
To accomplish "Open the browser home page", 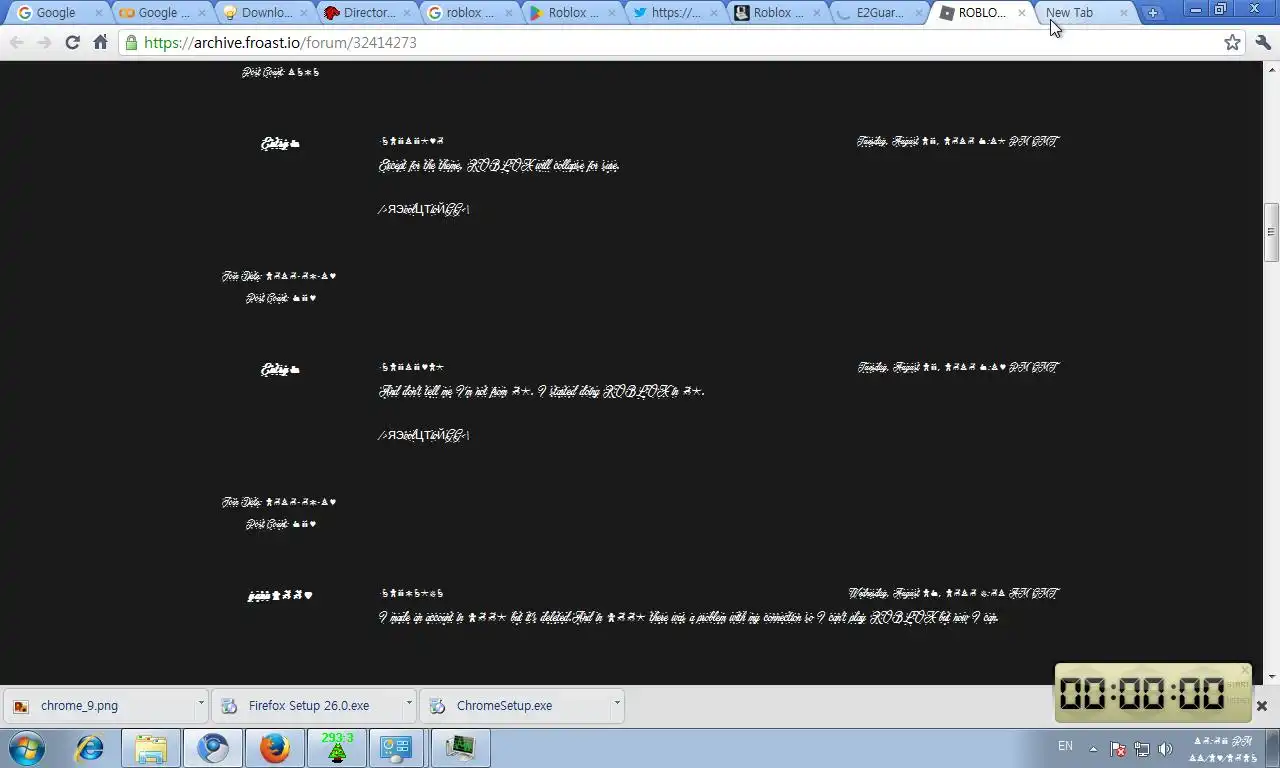I will [100, 43].
